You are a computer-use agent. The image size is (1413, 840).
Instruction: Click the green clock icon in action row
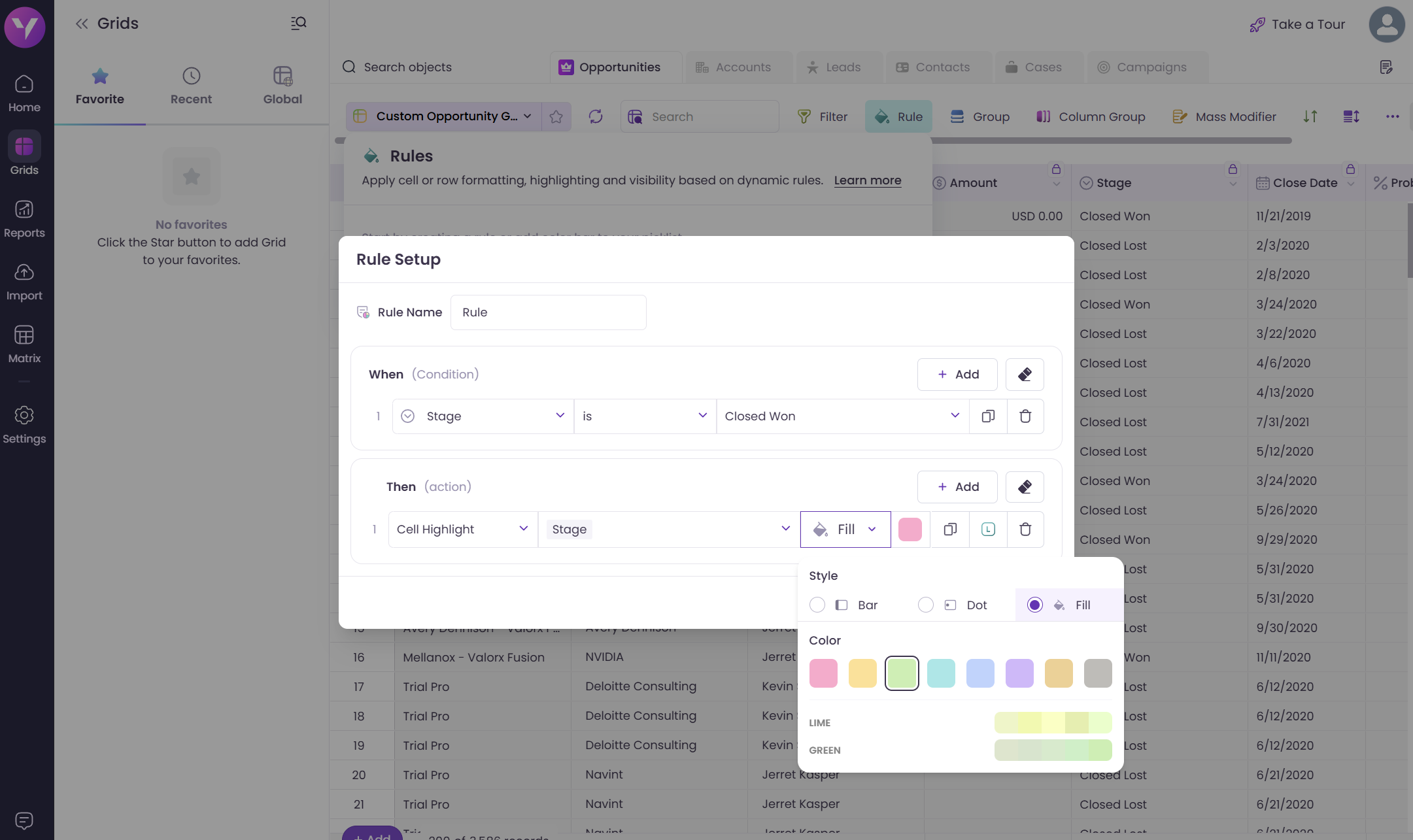[x=988, y=529]
